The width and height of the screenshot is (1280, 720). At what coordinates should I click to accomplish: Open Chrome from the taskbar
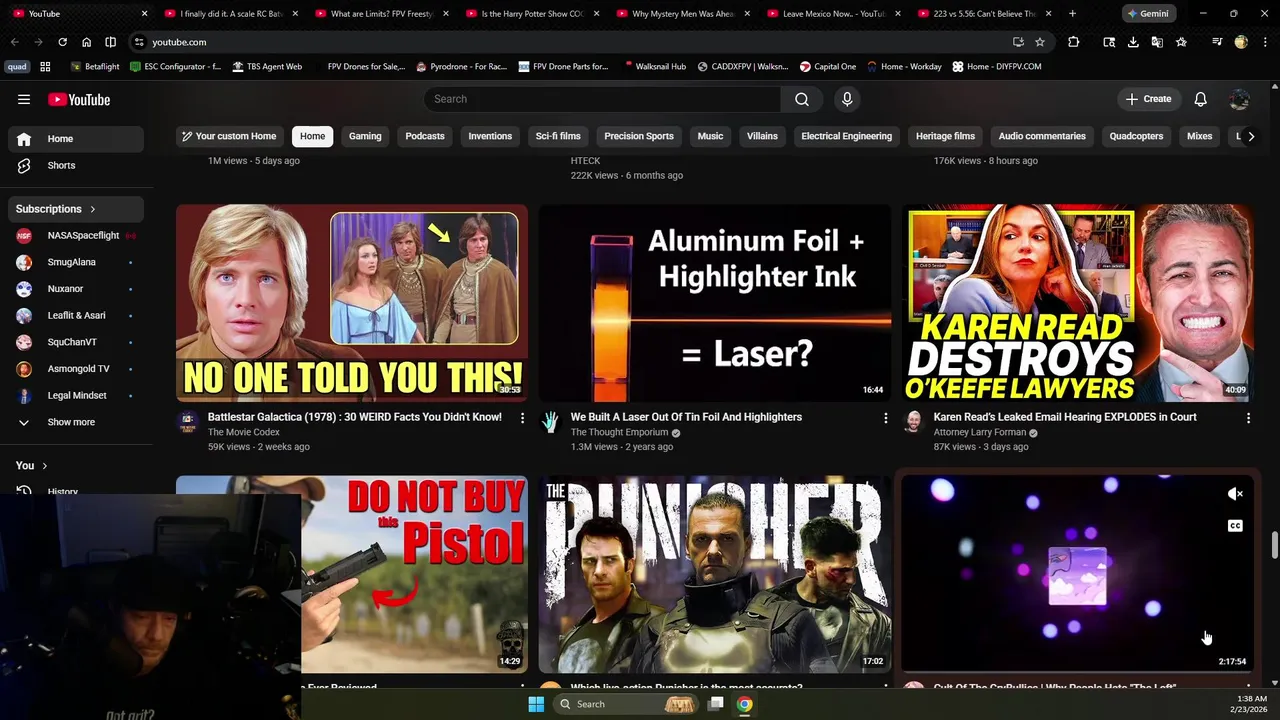click(x=744, y=704)
